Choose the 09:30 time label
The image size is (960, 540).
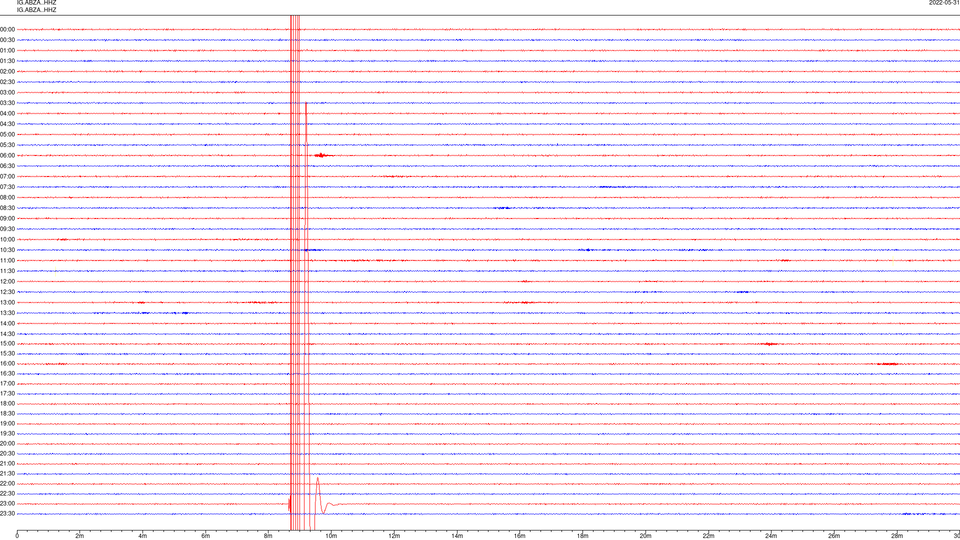7,229
